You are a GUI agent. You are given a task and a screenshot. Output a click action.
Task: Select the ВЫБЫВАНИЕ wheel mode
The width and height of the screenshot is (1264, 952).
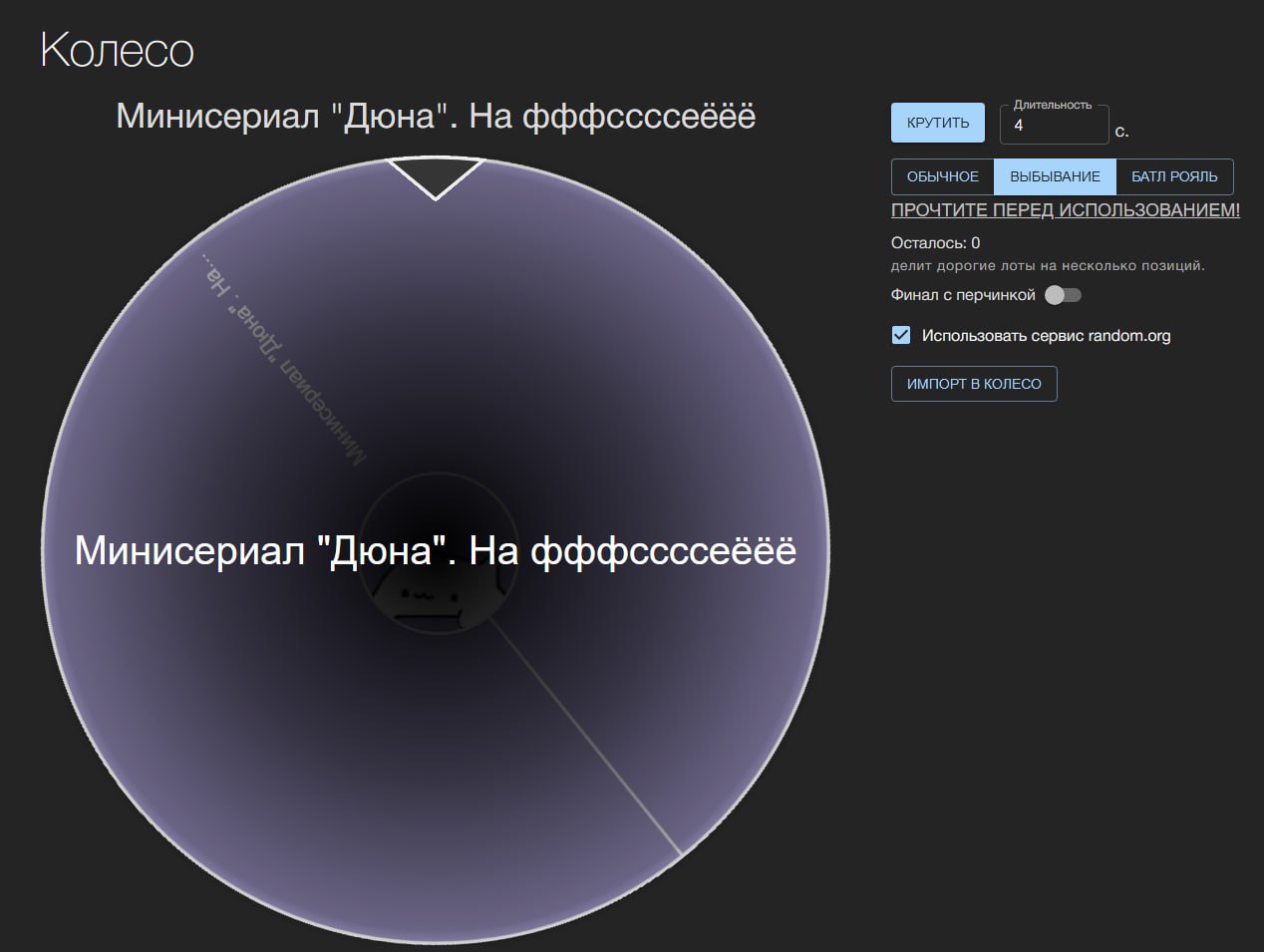tap(1055, 176)
